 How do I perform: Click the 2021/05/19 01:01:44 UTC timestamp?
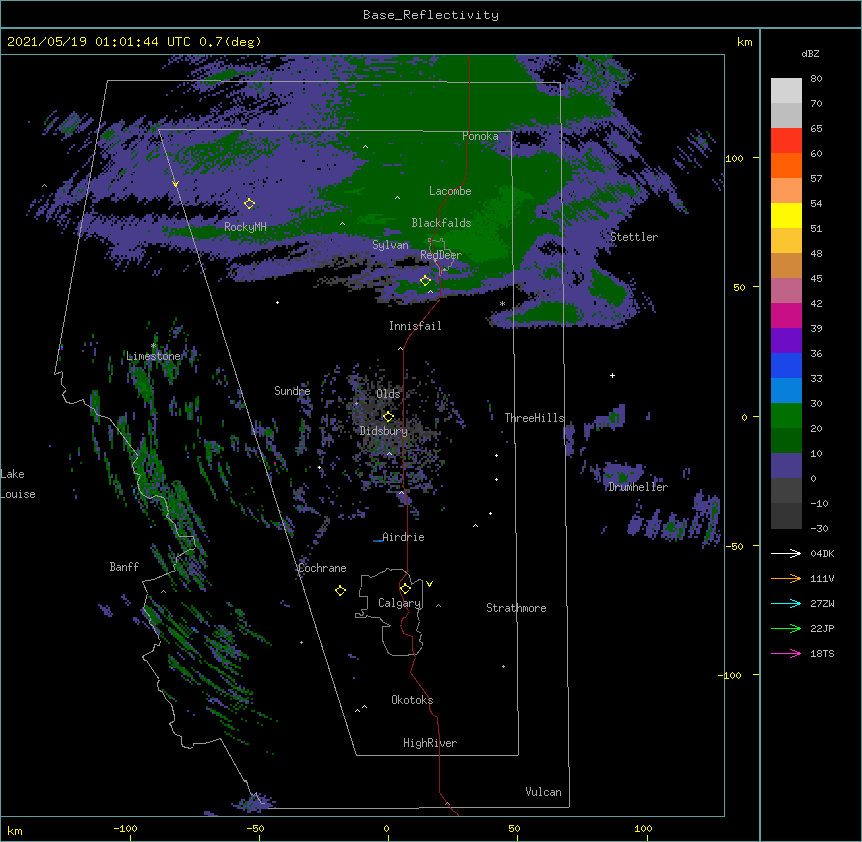tap(98, 42)
